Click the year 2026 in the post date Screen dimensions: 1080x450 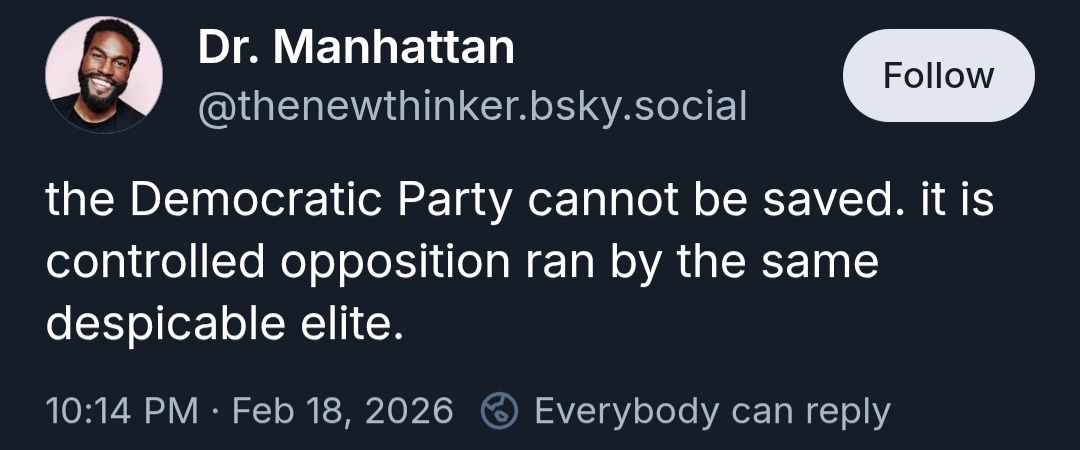coord(409,411)
